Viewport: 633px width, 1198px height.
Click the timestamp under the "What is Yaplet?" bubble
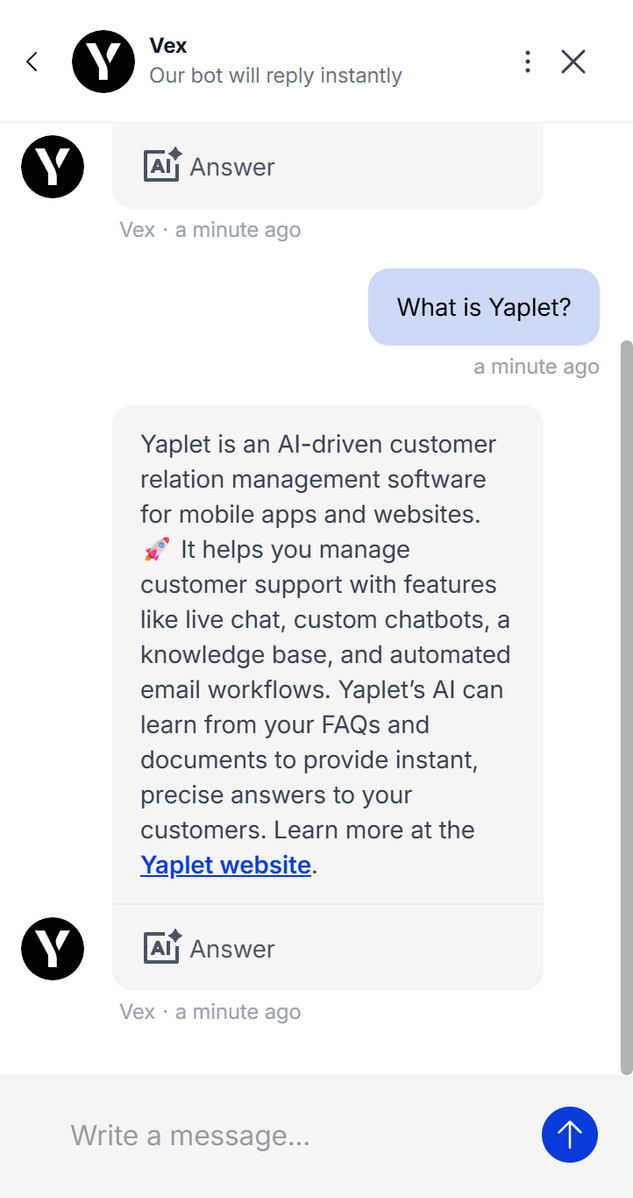coord(536,367)
